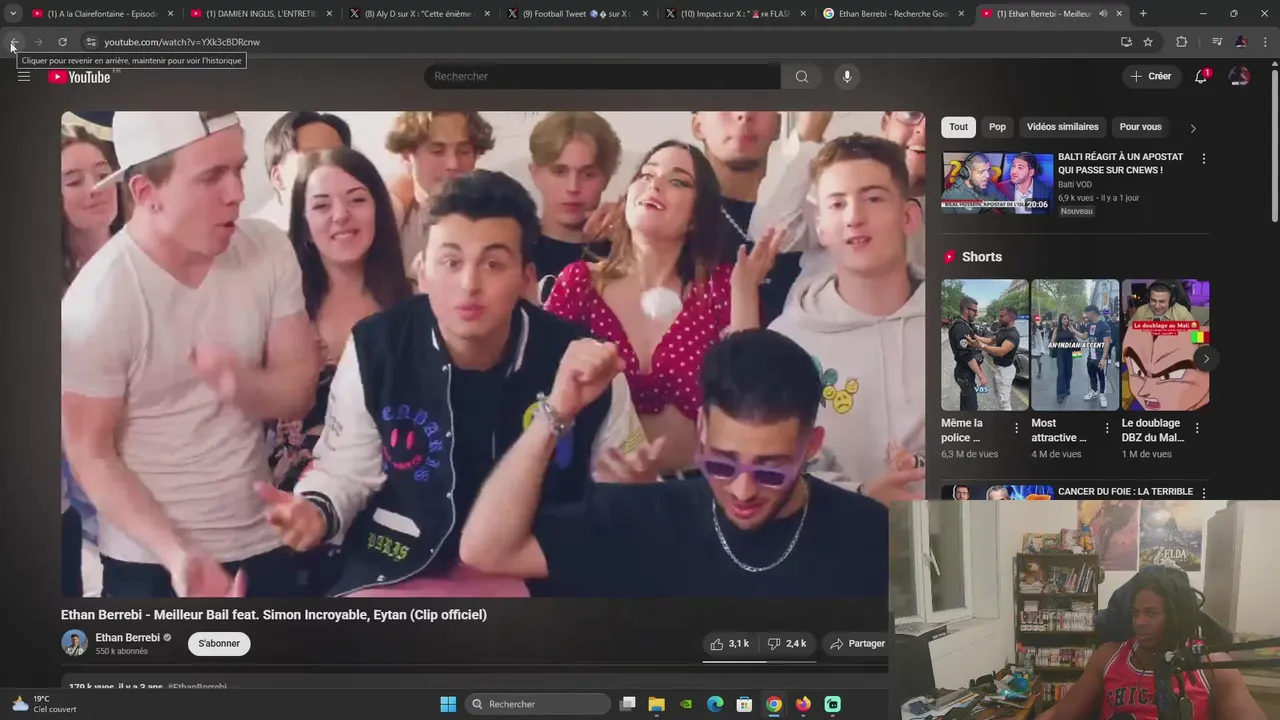Screen dimensions: 1280x720
Task: Open a new browser tab
Action: [x=1143, y=14]
